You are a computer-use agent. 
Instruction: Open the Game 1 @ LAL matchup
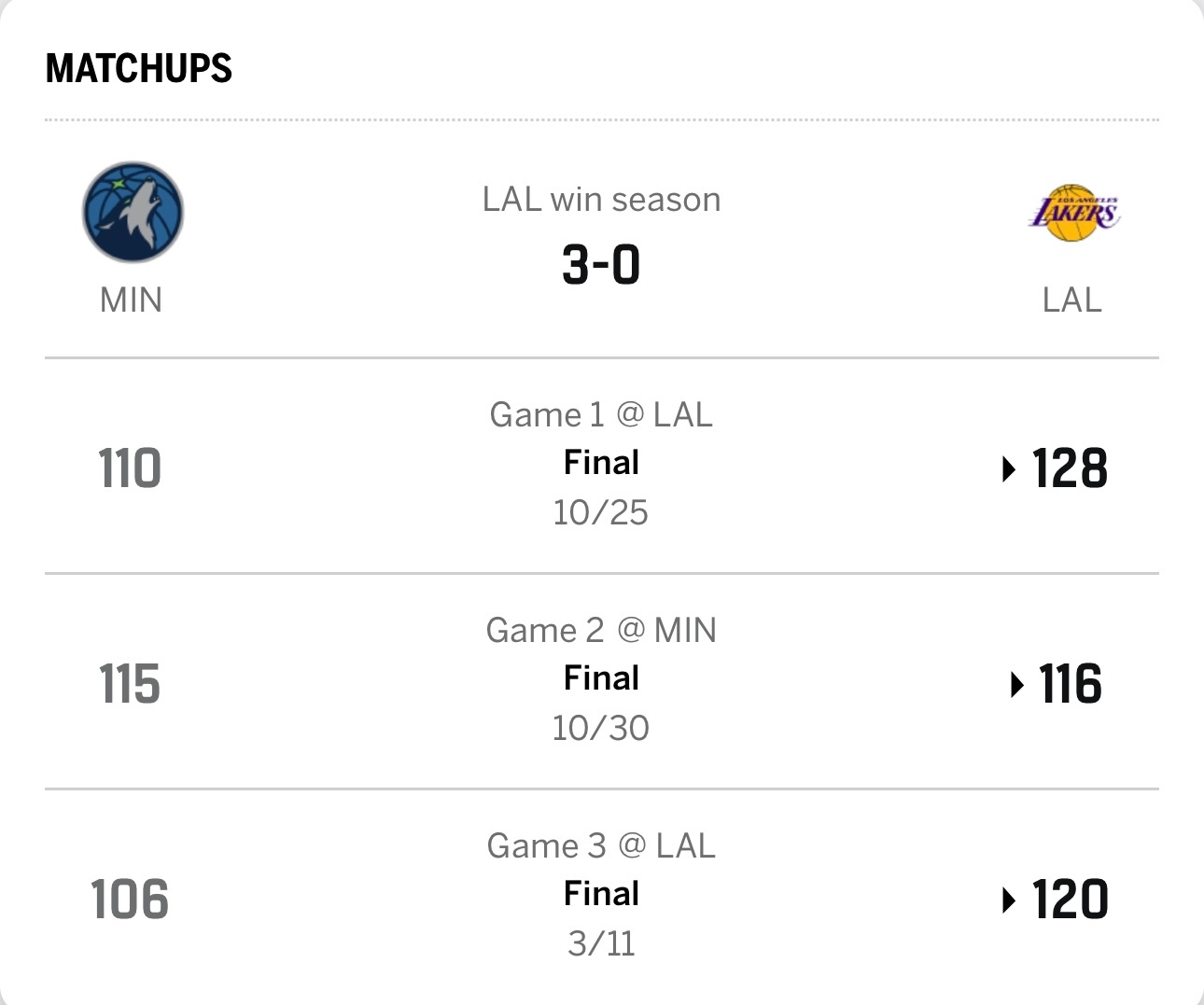[601, 414]
